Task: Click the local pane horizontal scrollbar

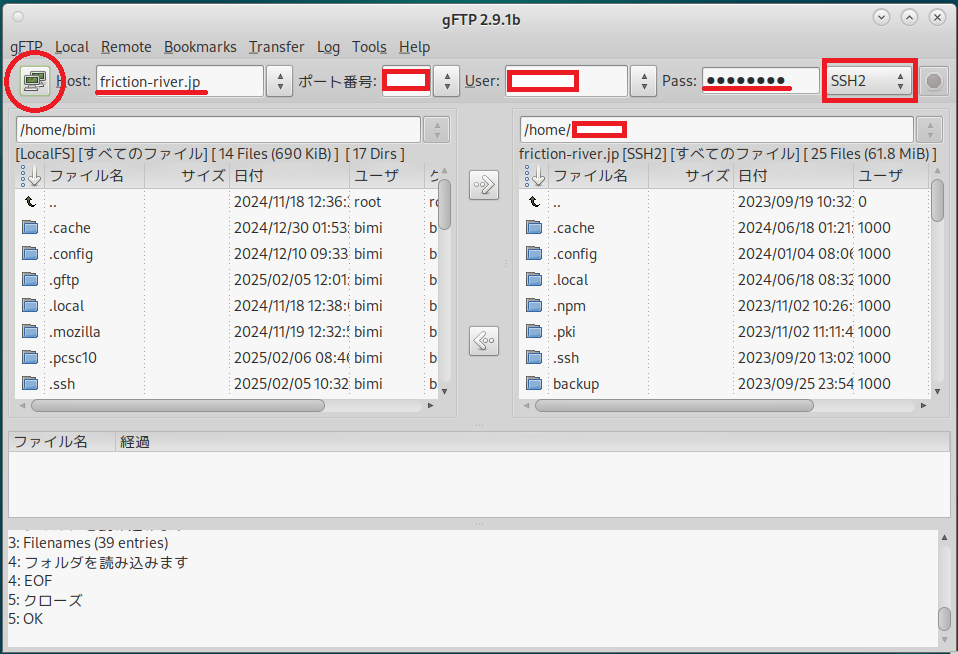Action: (178, 406)
